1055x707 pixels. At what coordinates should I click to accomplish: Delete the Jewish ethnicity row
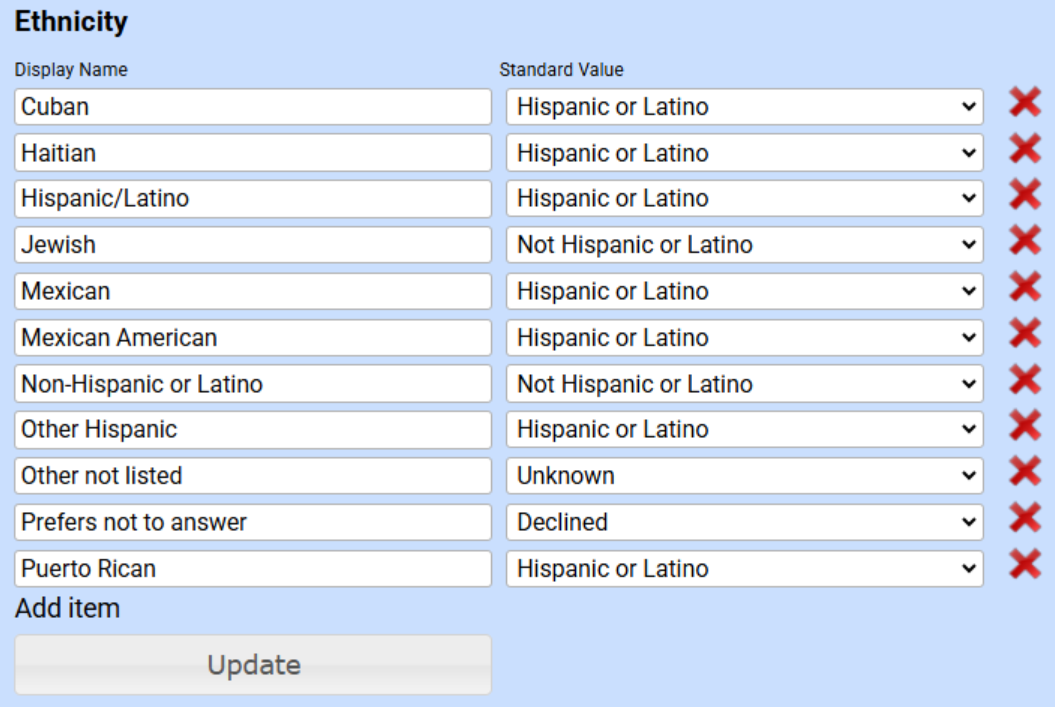click(x=1024, y=240)
